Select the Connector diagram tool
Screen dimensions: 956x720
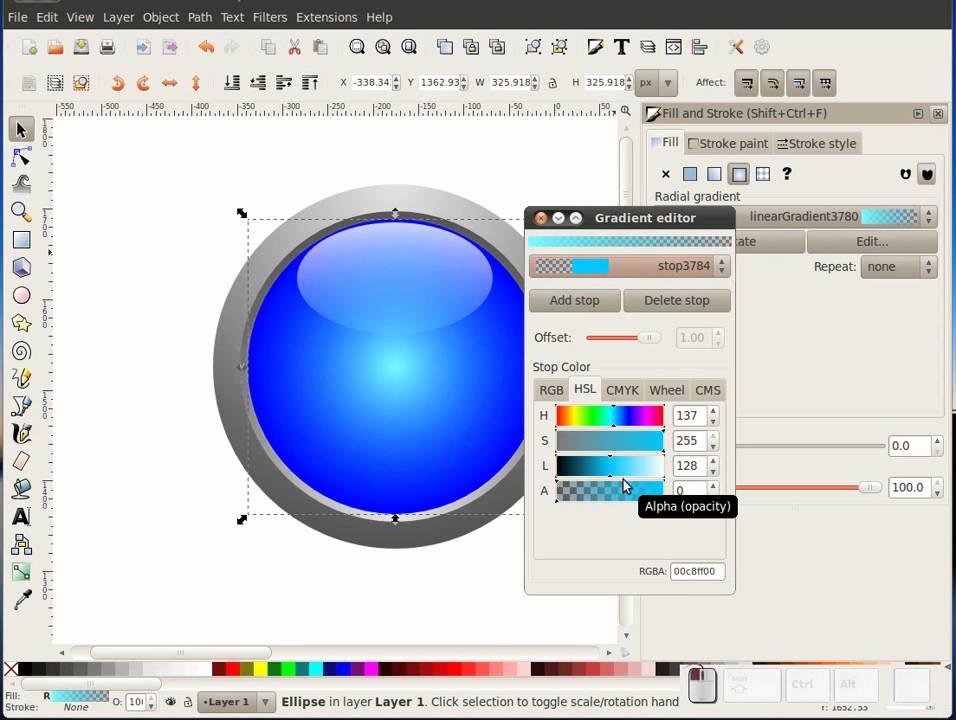tap(21, 544)
